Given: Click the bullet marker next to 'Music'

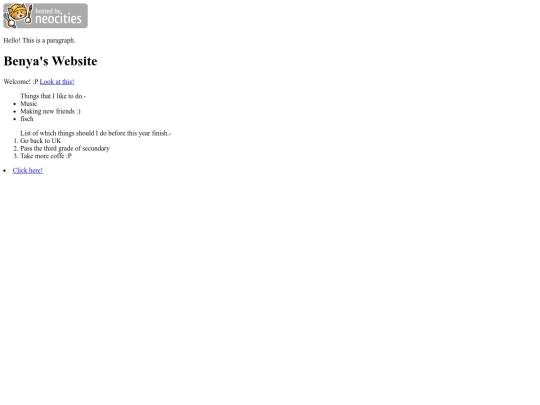Looking at the screenshot, I should 14,104.
